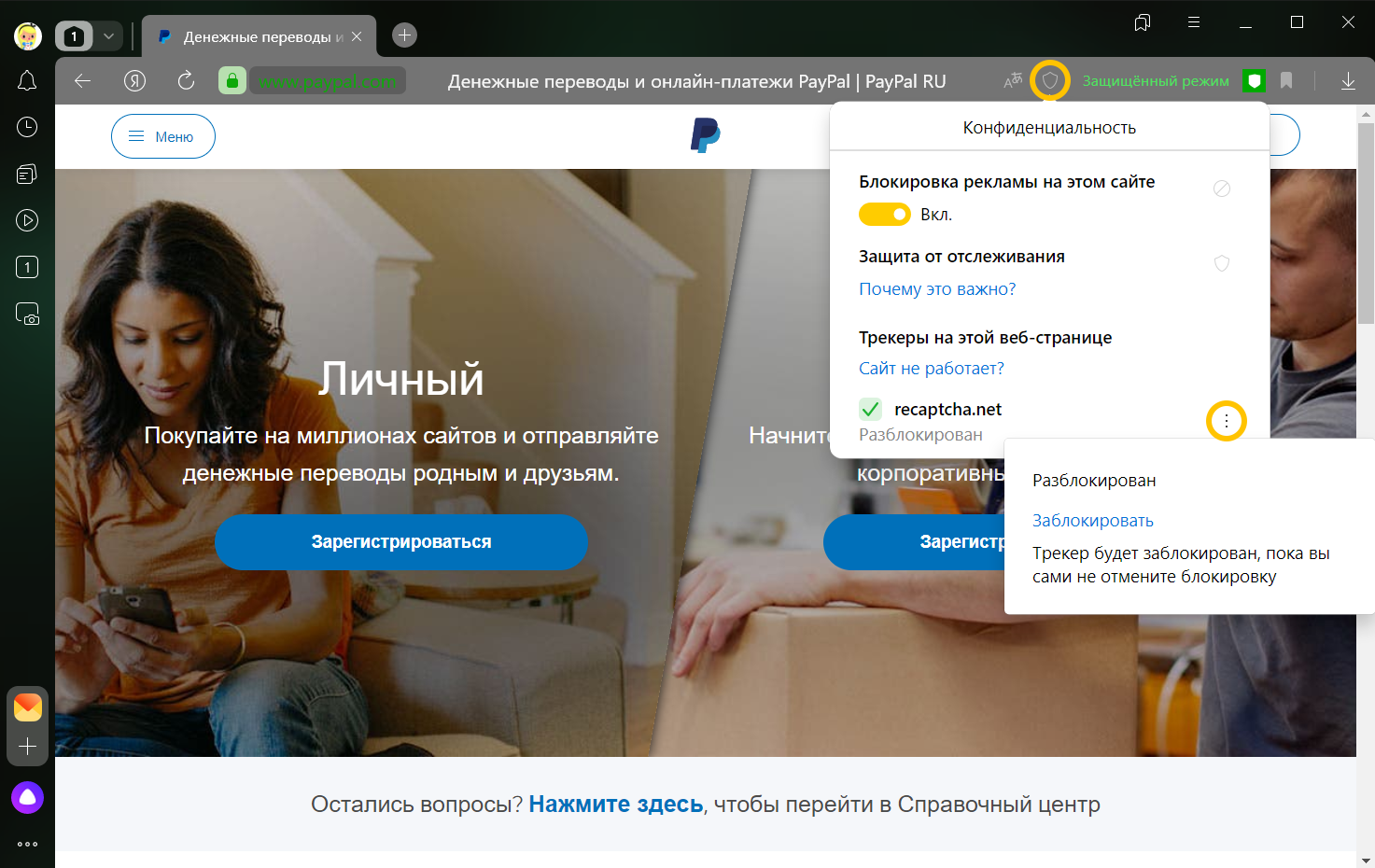Open the browser hamburger menu

(x=1193, y=22)
